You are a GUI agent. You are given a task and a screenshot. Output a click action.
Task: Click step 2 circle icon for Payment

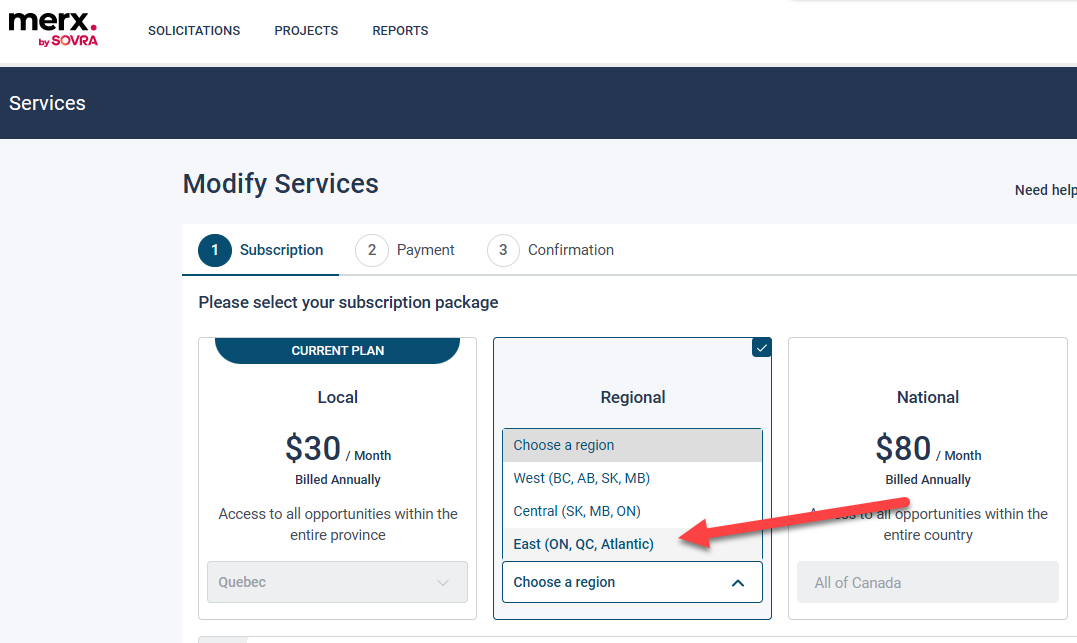372,250
